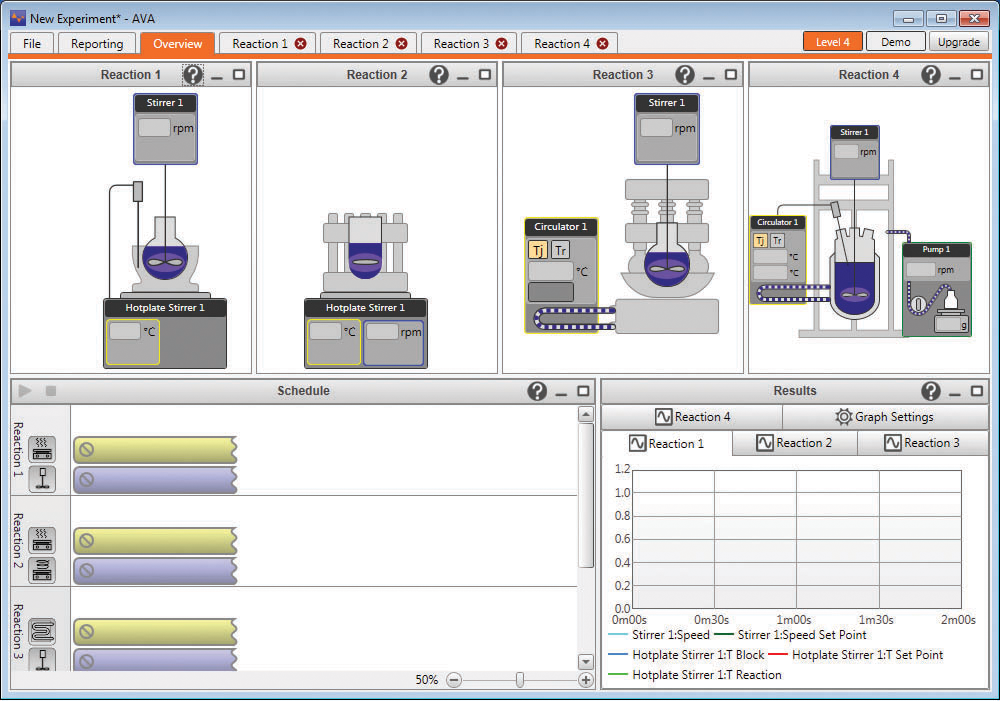Open Graph Settings in Results
Image resolution: width=1001 pixels, height=701 pixels.
coord(884,417)
